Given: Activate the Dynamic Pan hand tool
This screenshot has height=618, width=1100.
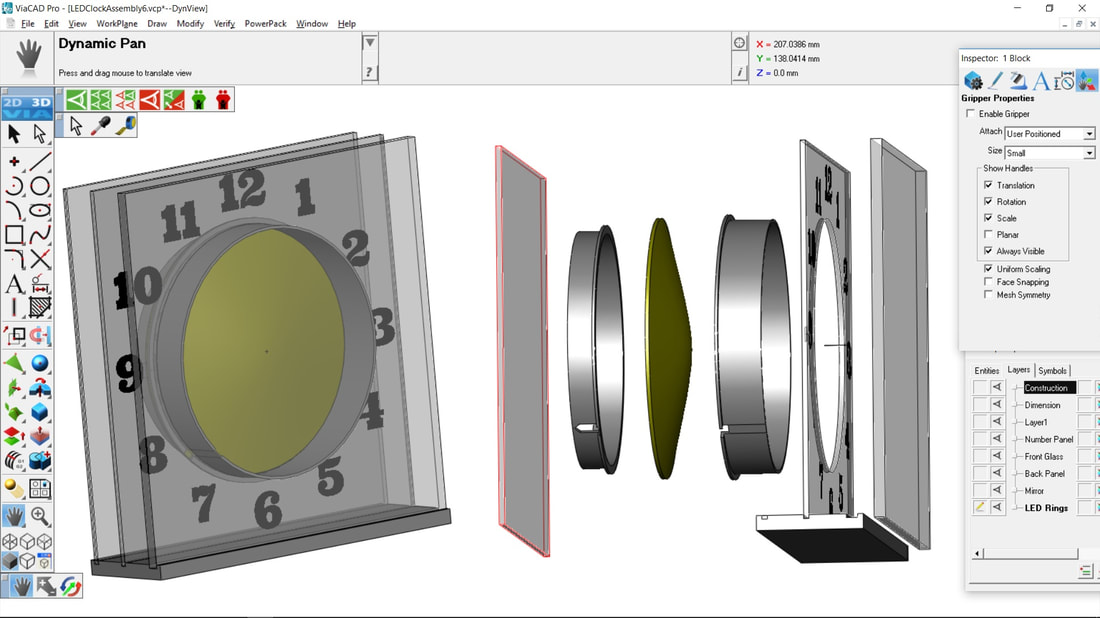Looking at the screenshot, I should click(14, 516).
